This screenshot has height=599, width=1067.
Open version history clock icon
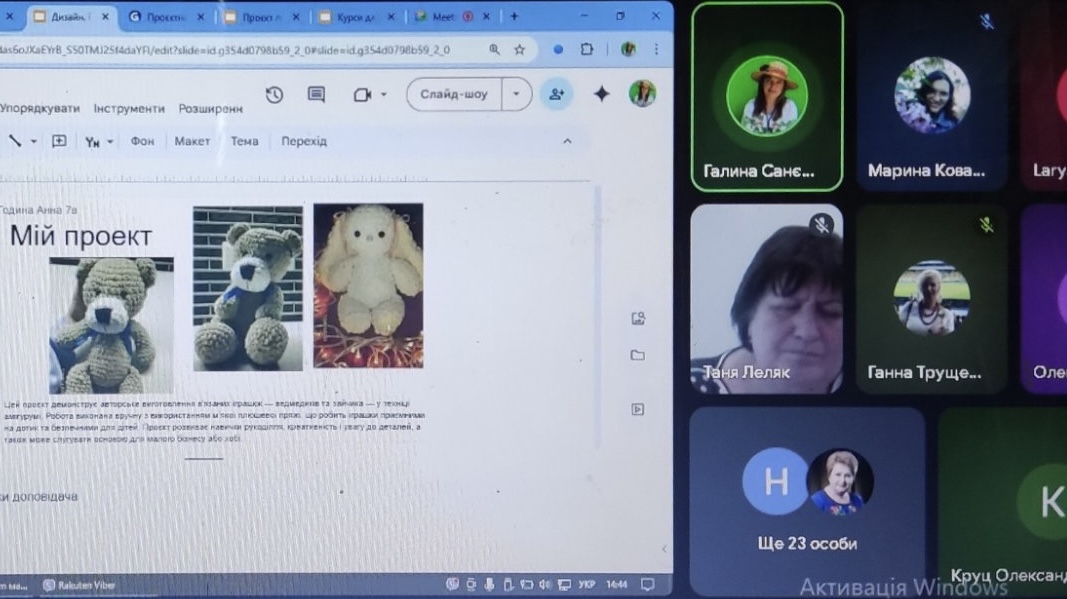(x=274, y=94)
